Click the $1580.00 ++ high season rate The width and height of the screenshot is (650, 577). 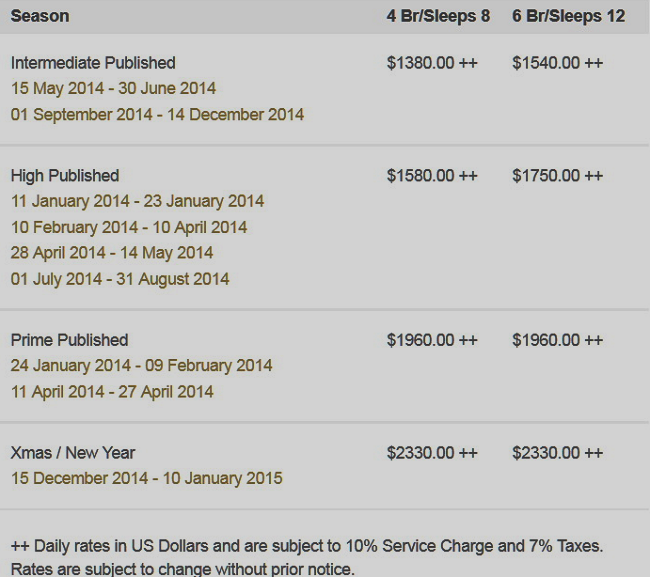click(432, 176)
